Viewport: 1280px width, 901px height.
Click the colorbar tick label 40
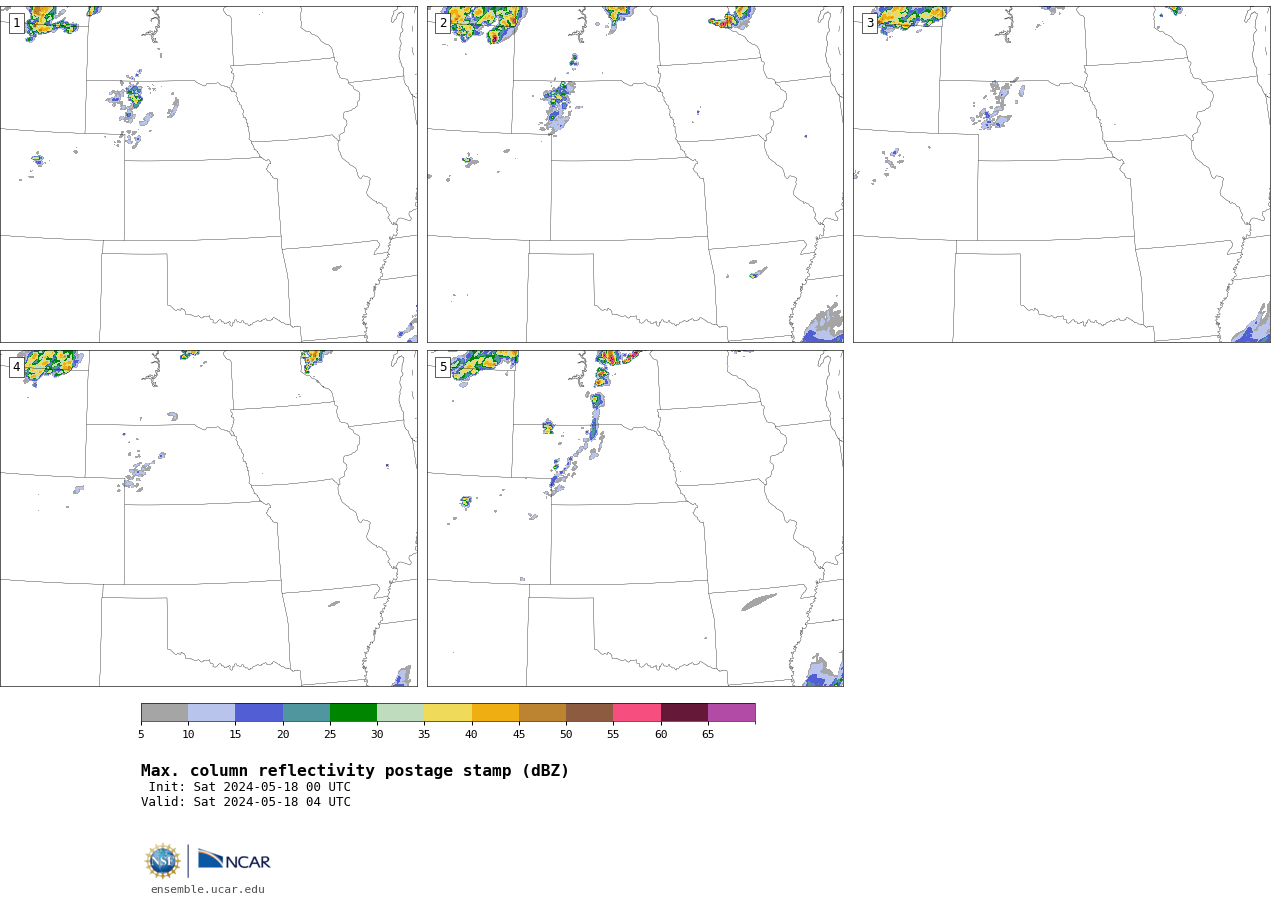pos(471,735)
